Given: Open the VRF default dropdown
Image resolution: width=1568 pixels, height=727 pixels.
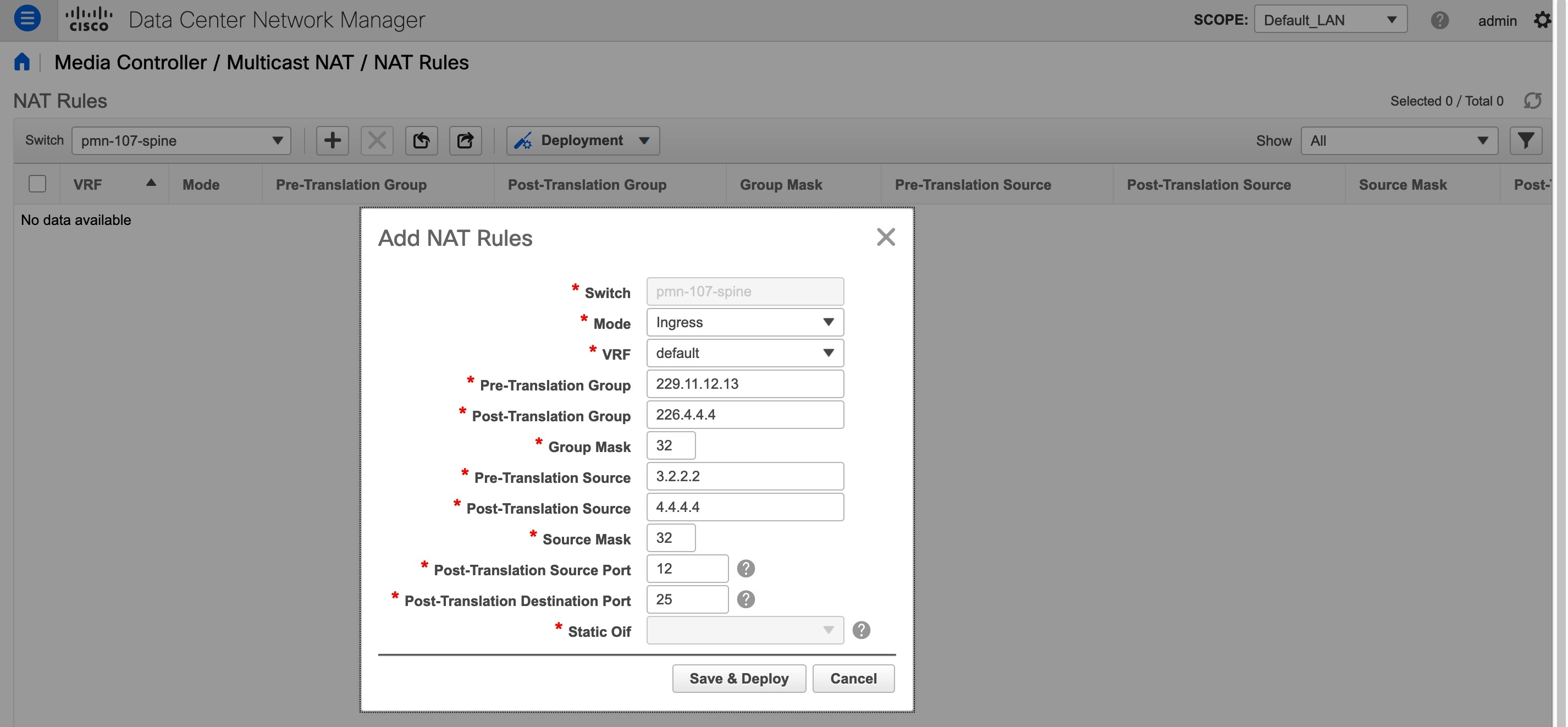Looking at the screenshot, I should [745, 353].
